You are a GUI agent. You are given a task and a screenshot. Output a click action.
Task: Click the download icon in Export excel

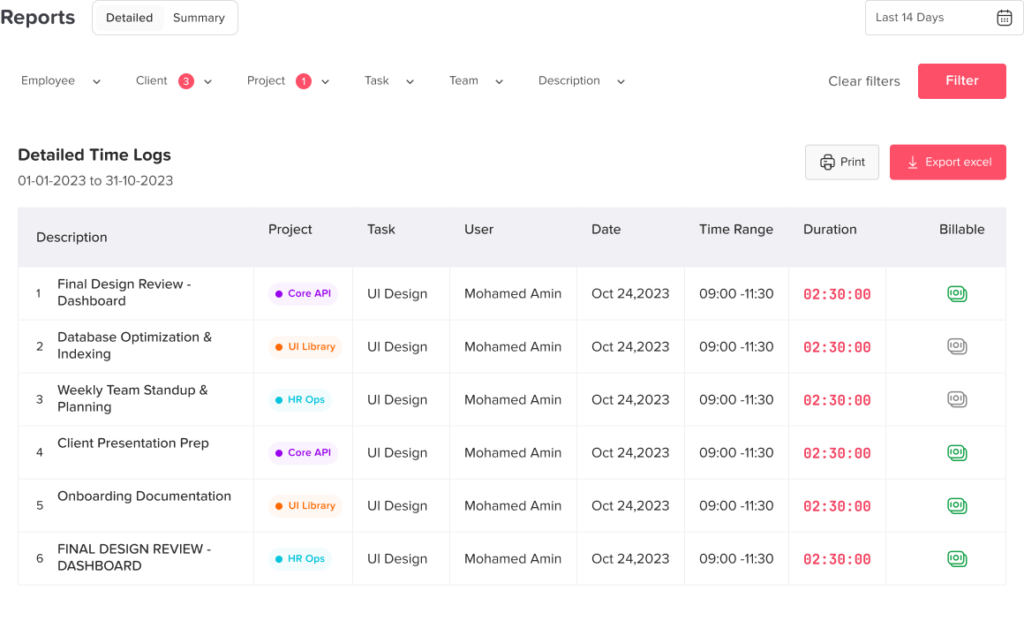pyautogui.click(x=912, y=162)
